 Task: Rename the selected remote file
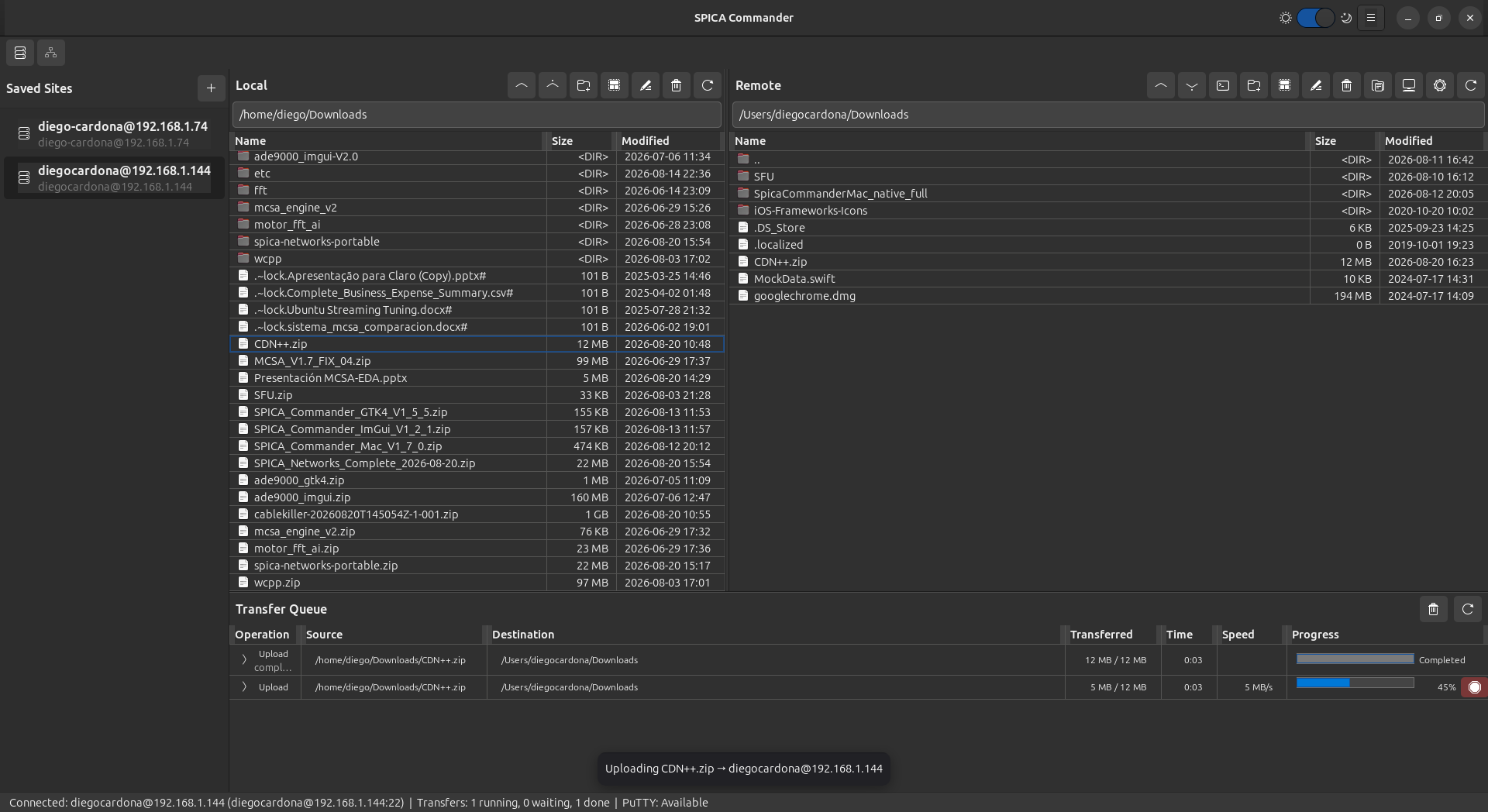coord(1316,85)
